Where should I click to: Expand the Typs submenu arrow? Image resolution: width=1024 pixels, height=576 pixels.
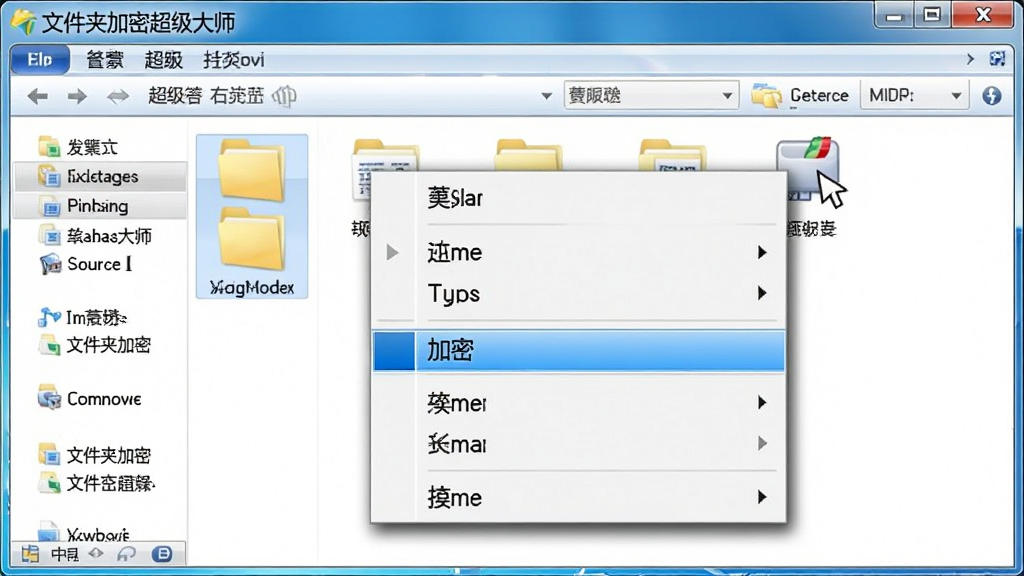[x=761, y=293]
